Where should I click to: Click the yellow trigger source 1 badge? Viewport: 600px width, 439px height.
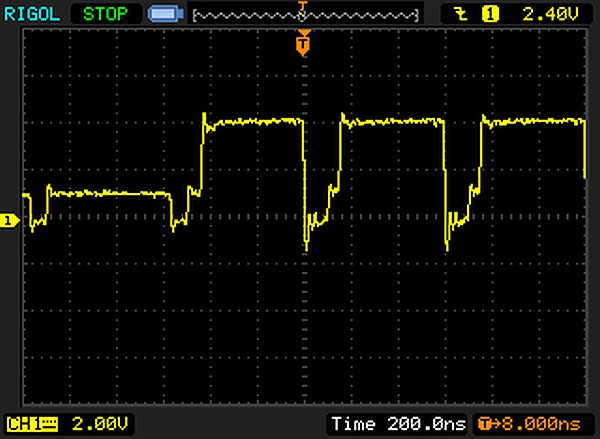pos(491,14)
